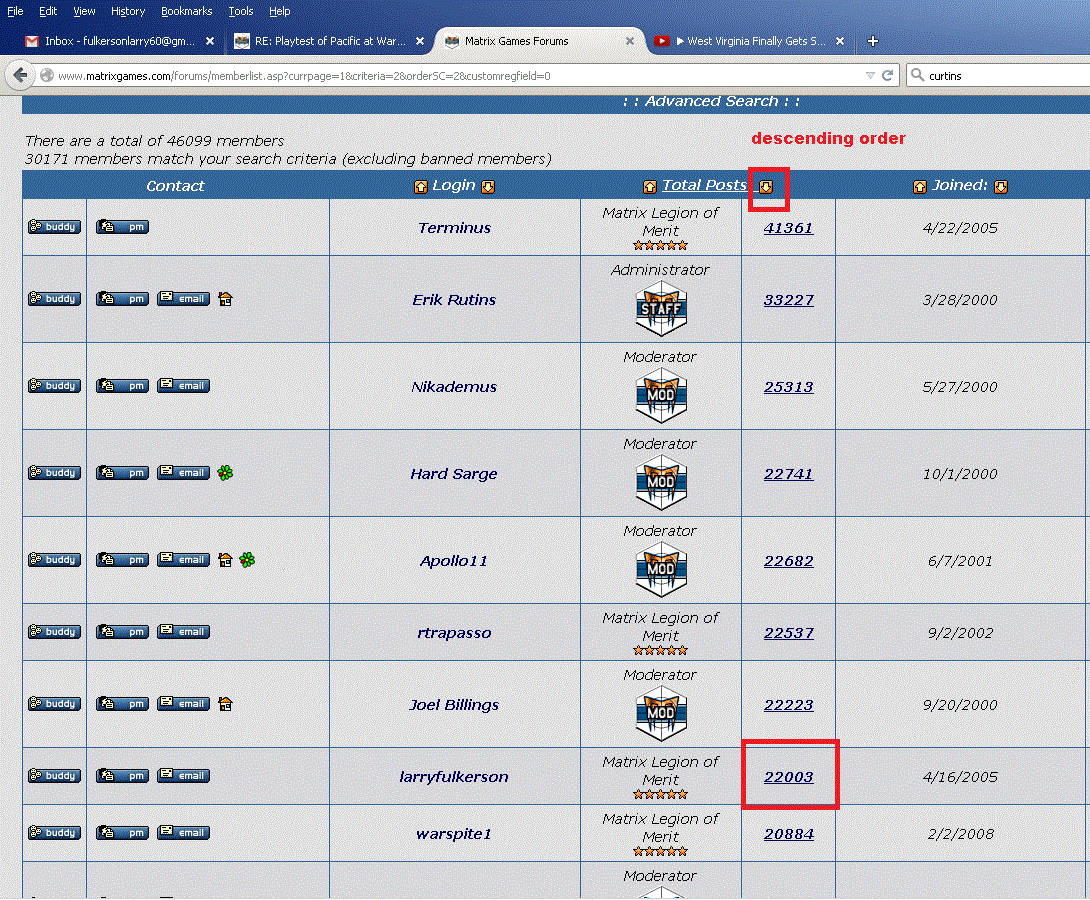Open Terminus profile link

pos(455,228)
